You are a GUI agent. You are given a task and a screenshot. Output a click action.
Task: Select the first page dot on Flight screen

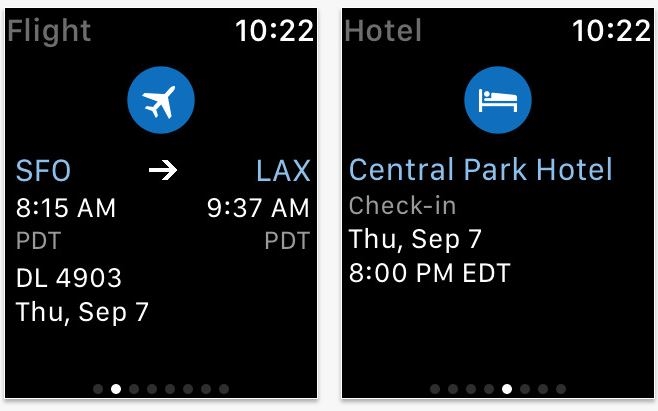click(98, 389)
